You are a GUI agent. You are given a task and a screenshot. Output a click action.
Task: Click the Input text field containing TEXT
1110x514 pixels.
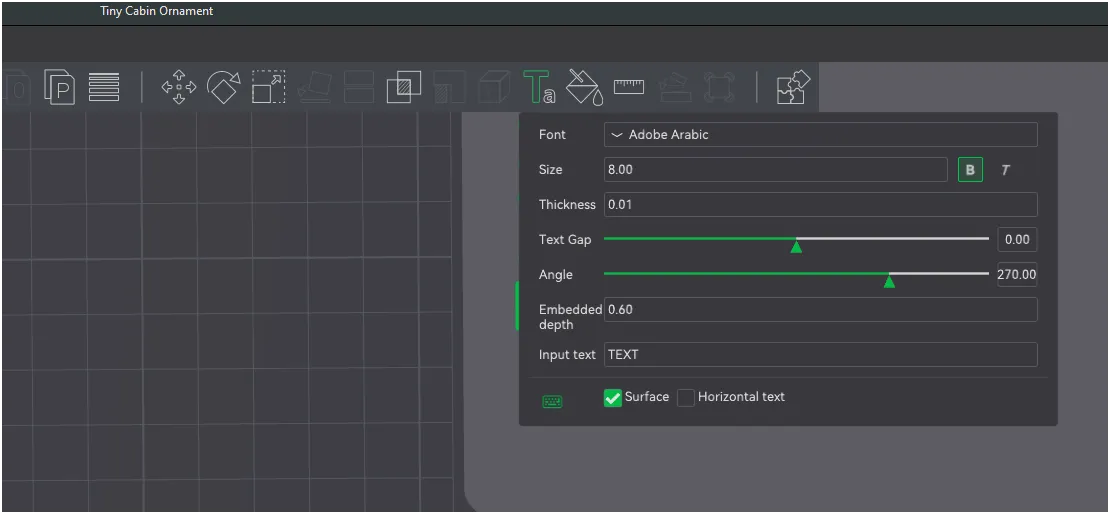coord(820,355)
